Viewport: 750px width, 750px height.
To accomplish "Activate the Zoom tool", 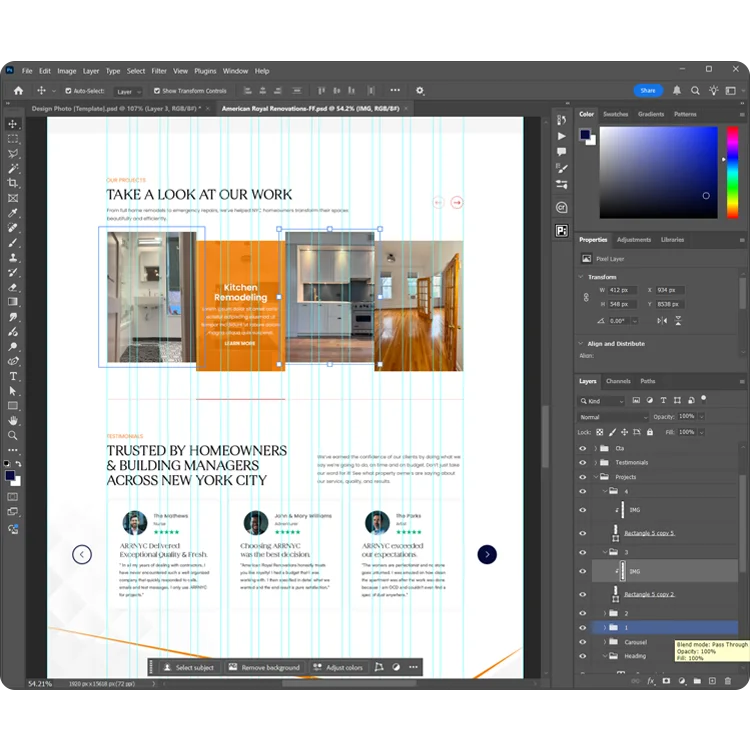I will click(13, 435).
